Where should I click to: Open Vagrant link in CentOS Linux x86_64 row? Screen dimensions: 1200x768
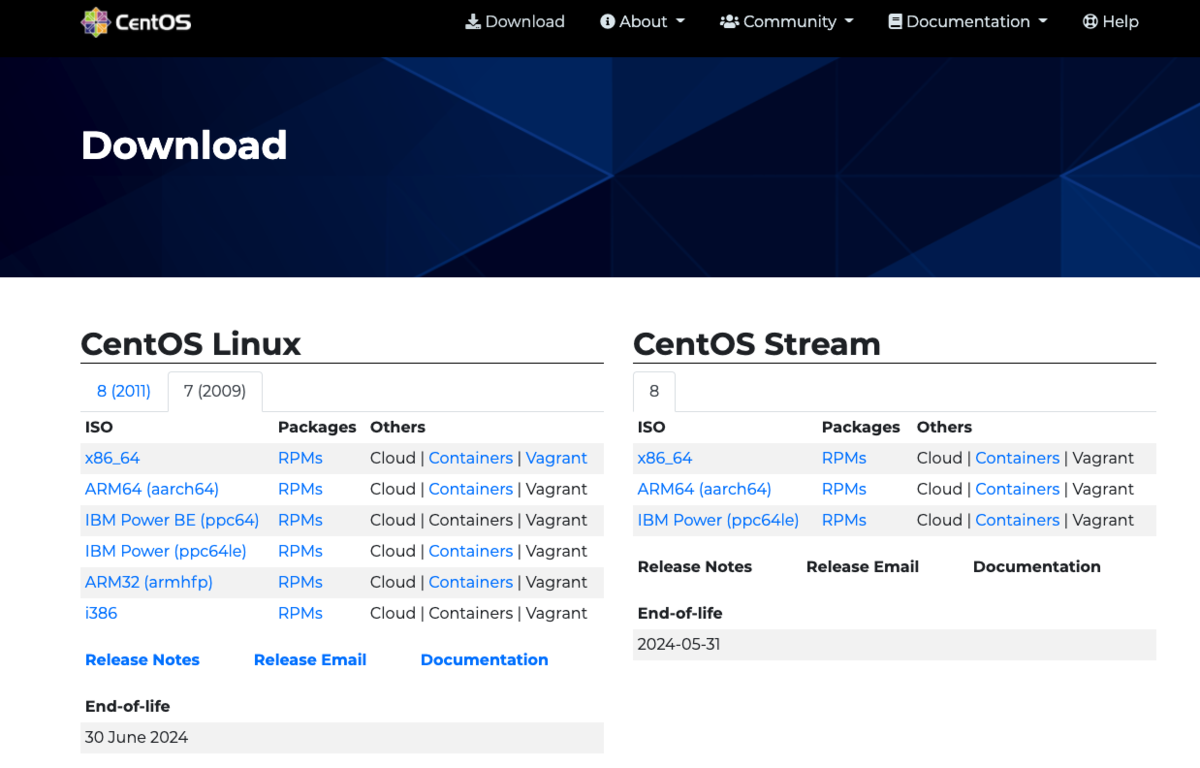point(556,458)
